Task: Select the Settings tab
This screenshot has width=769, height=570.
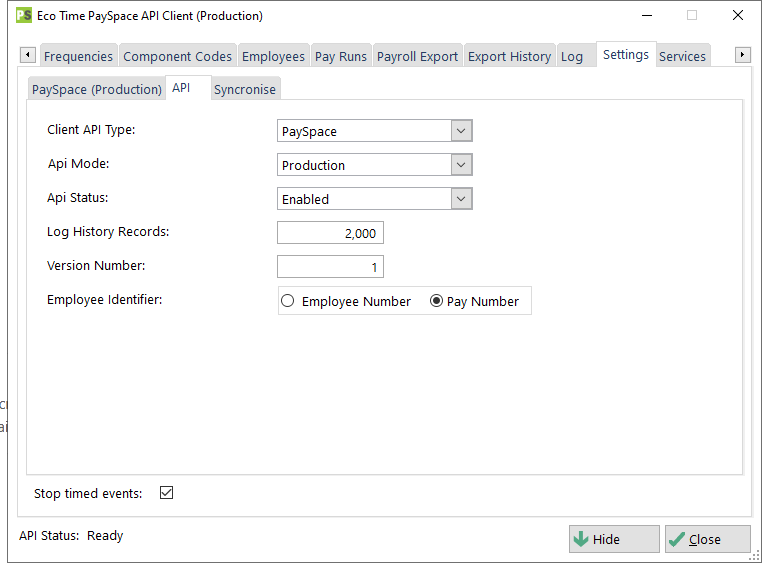Action: (x=626, y=54)
